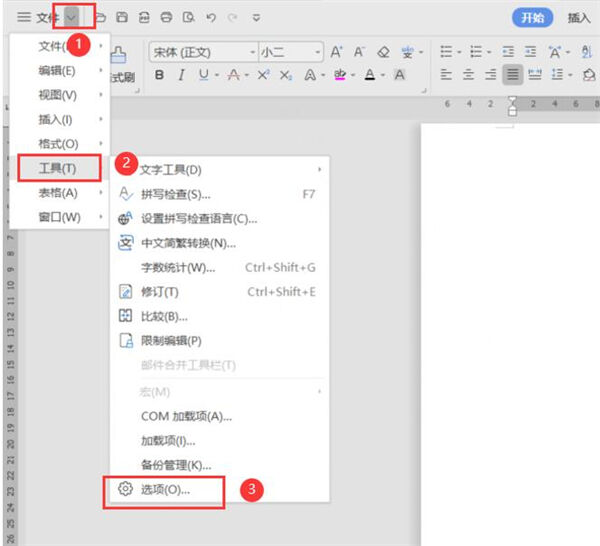Click the Bold formatting icon
The height and width of the screenshot is (546, 600).
tap(159, 75)
